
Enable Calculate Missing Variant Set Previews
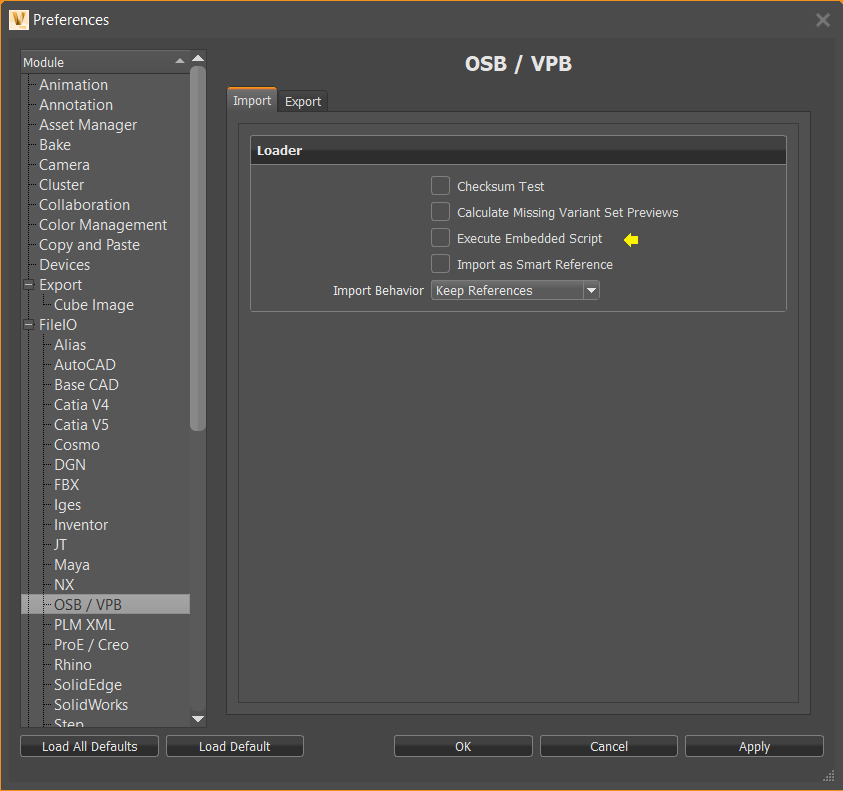coord(440,211)
